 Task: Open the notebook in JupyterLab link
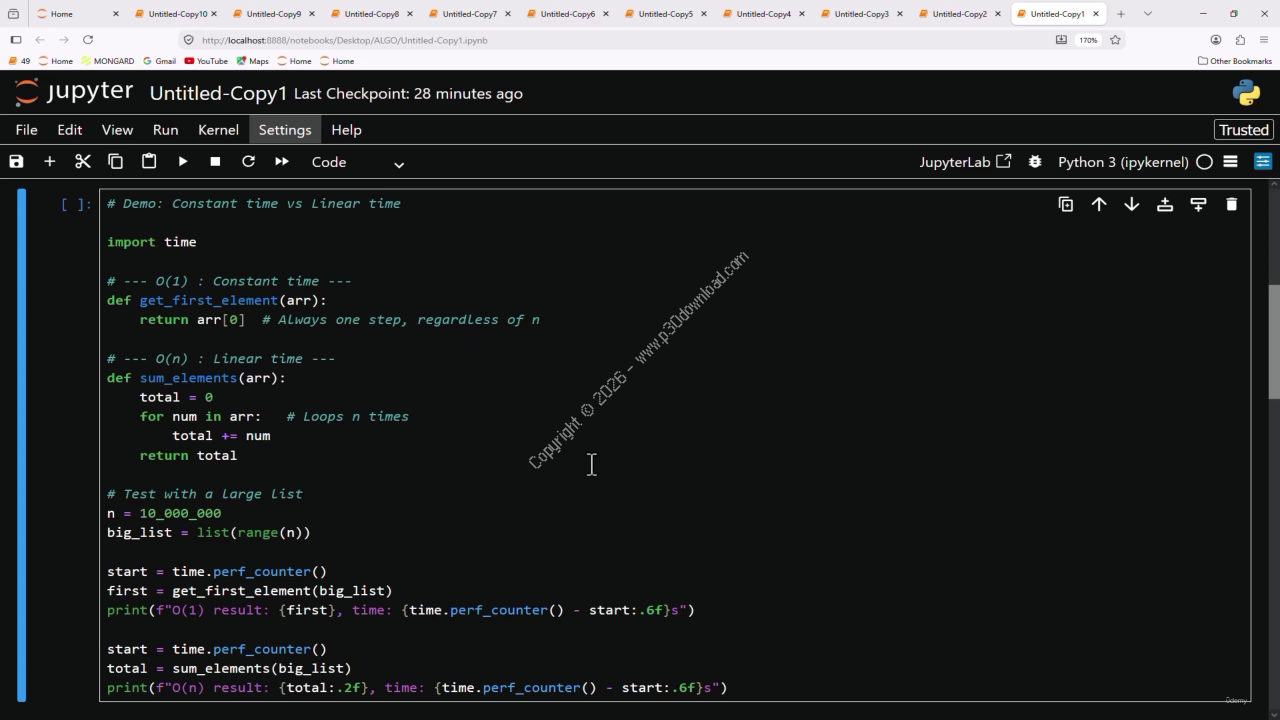point(965,162)
